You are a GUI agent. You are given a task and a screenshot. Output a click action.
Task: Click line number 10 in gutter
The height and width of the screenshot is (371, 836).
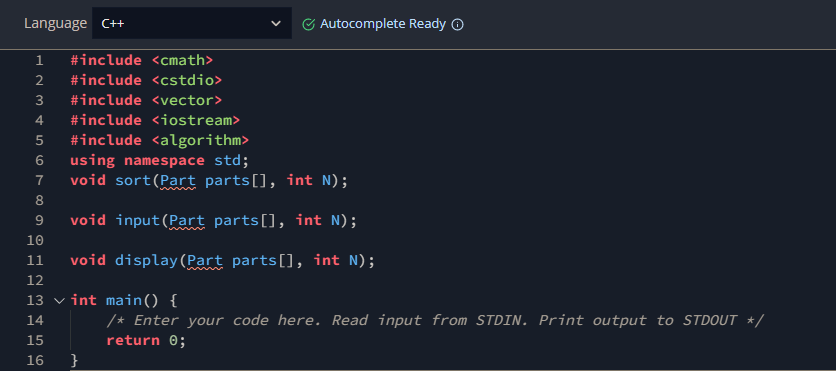pyautogui.click(x=35, y=240)
